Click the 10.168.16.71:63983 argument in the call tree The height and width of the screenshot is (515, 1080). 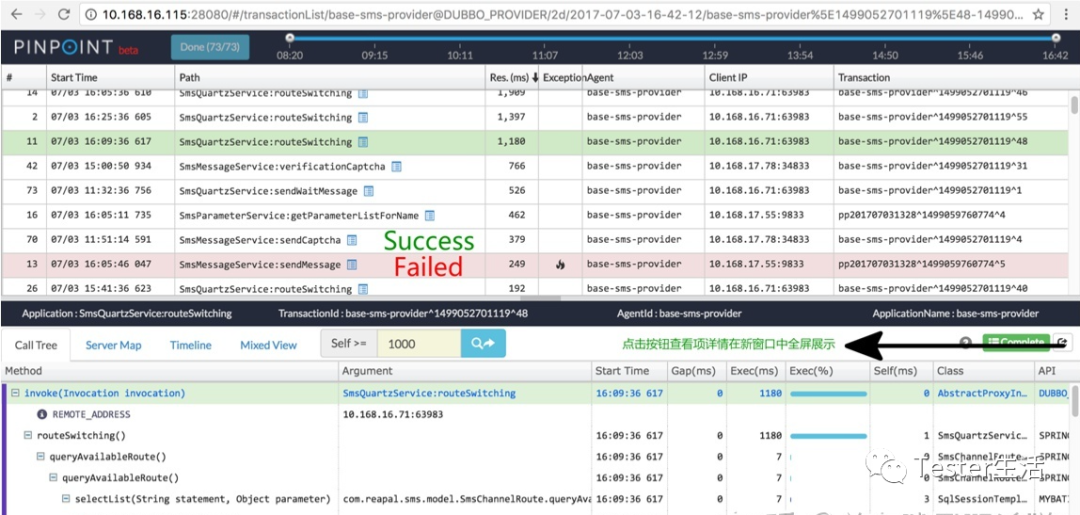(393, 414)
